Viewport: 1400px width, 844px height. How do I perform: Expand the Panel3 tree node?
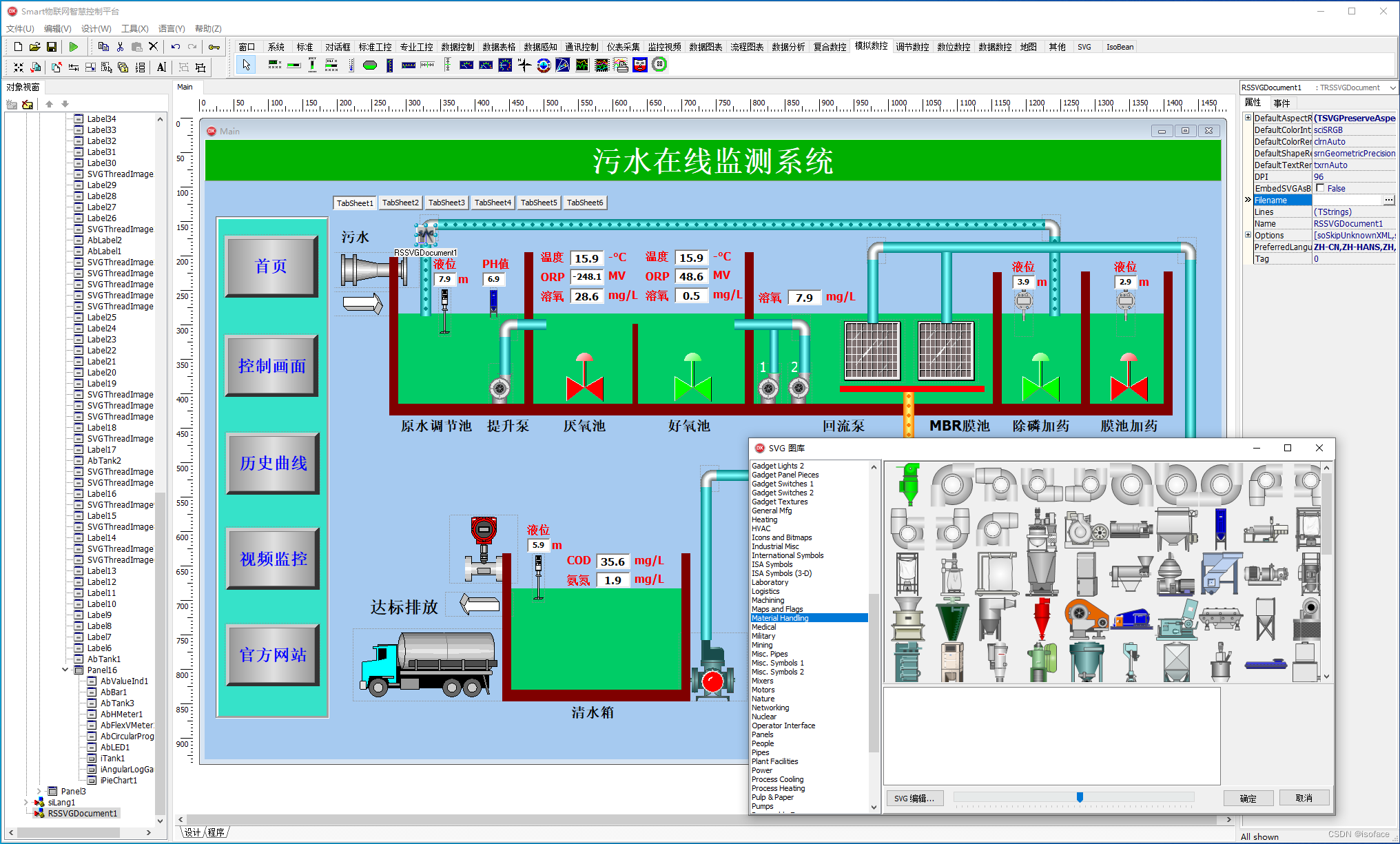point(39,791)
